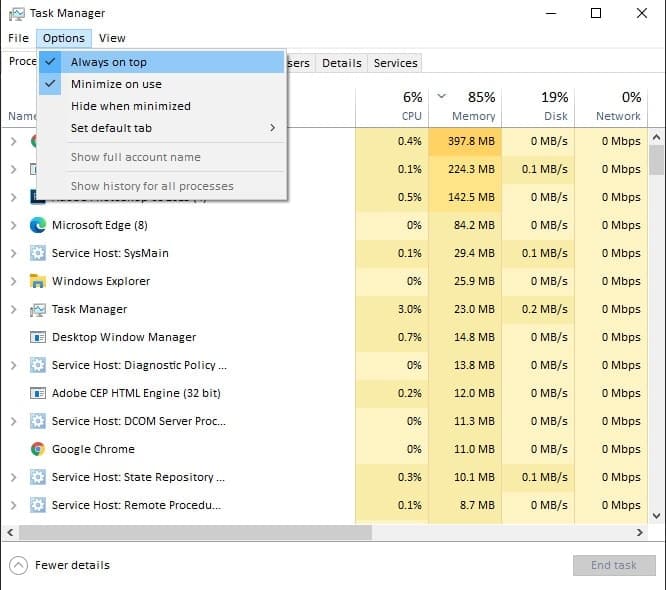
Task: Expand the Service Host: SysMain row
Action: 14,253
